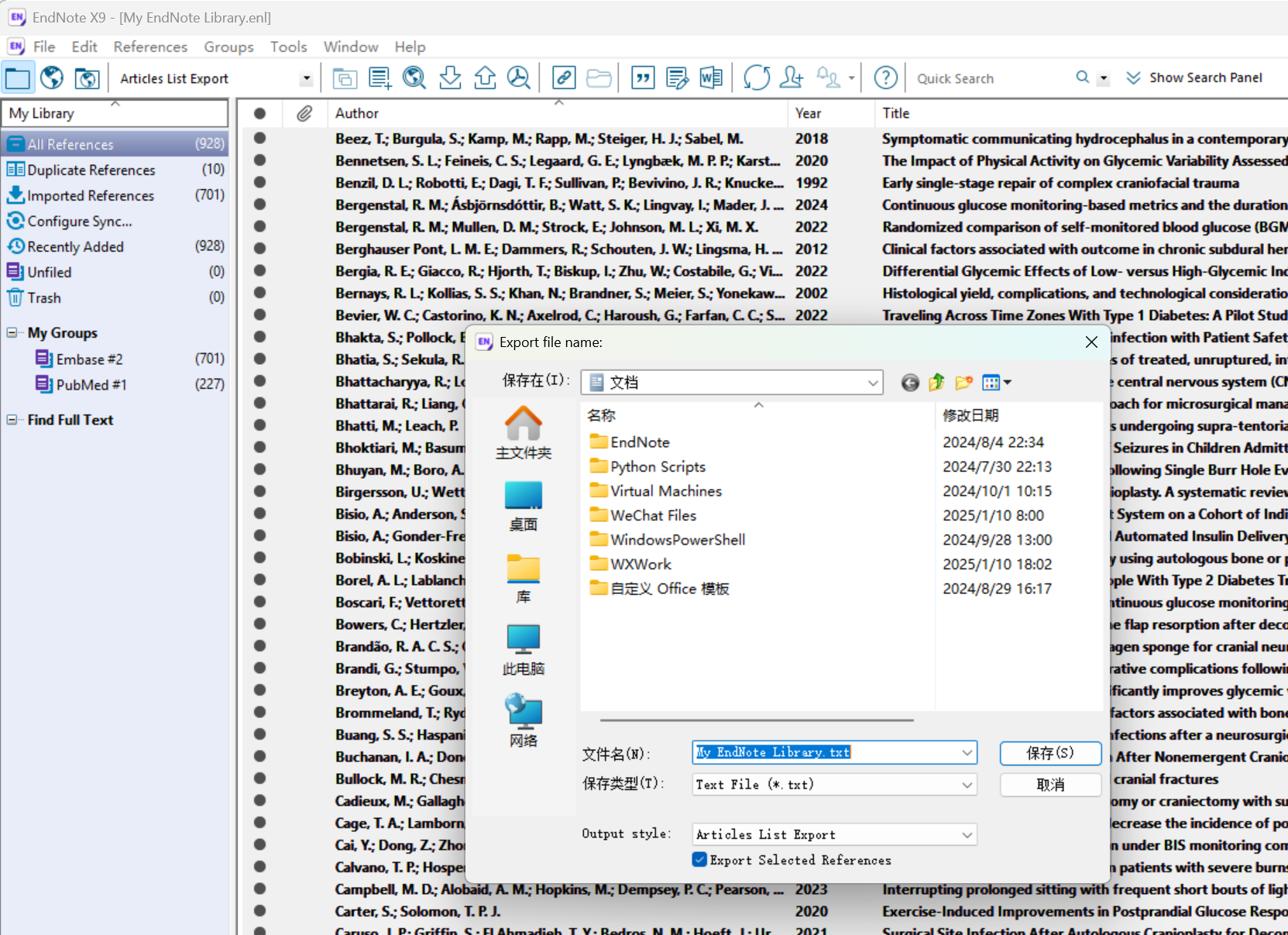The height and width of the screenshot is (935, 1288).
Task: Run Find Full Text from the toolbar
Action: [x=519, y=77]
